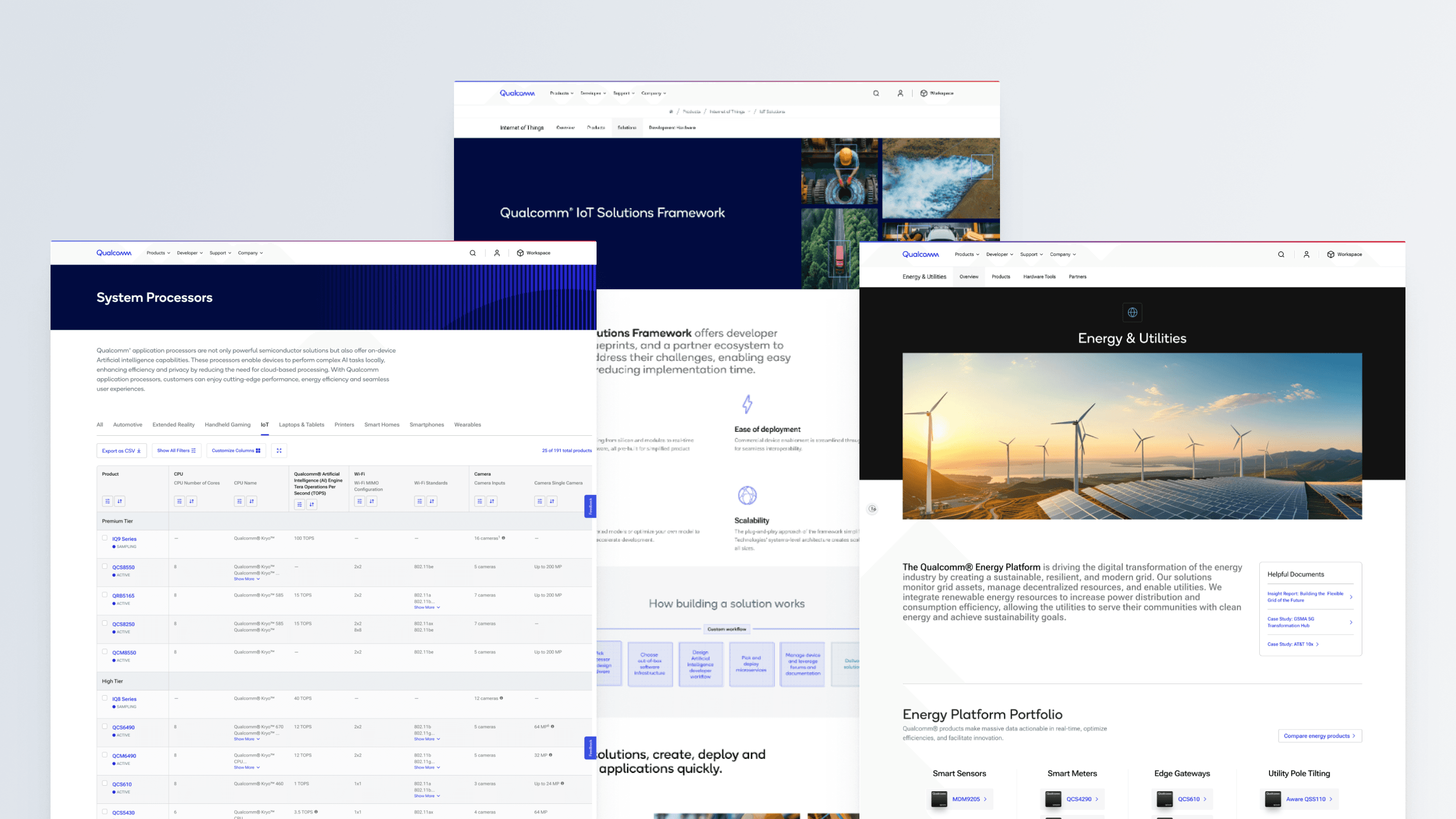This screenshot has width=1456, height=819.
Task: Select the QCS8550 row checkbox
Action: pos(105,566)
